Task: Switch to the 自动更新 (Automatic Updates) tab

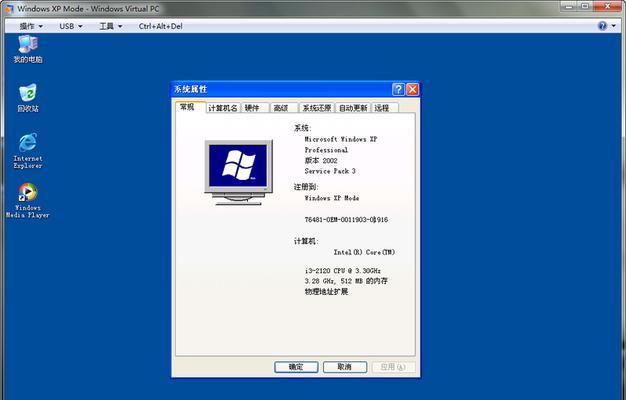Action: 353,108
